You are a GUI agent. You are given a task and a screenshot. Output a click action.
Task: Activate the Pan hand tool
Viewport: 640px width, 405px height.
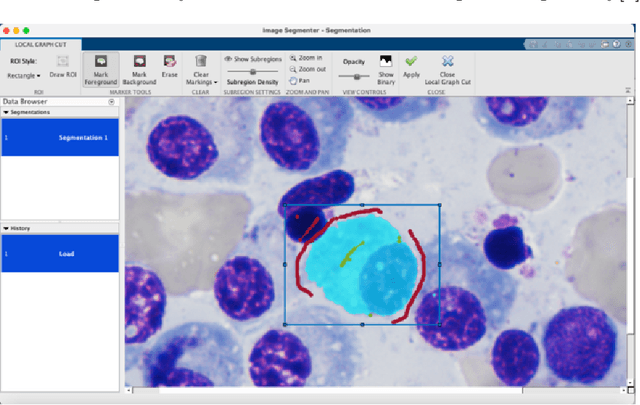point(300,81)
